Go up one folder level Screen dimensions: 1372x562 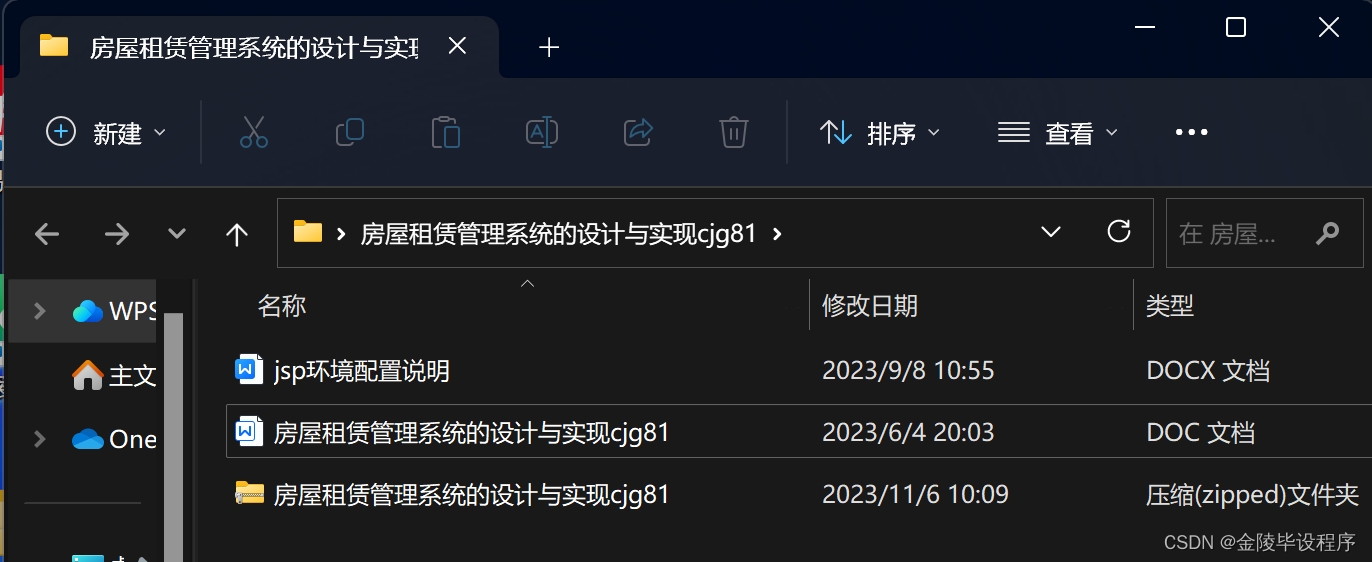[237, 234]
